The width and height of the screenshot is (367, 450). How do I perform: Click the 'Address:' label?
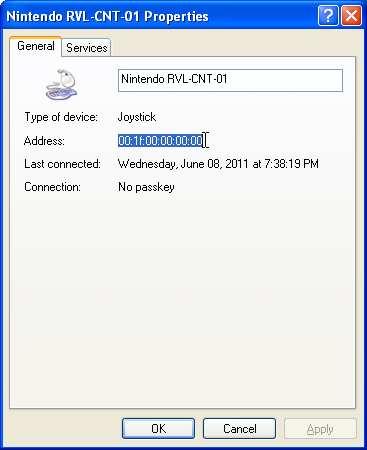[x=44, y=141]
